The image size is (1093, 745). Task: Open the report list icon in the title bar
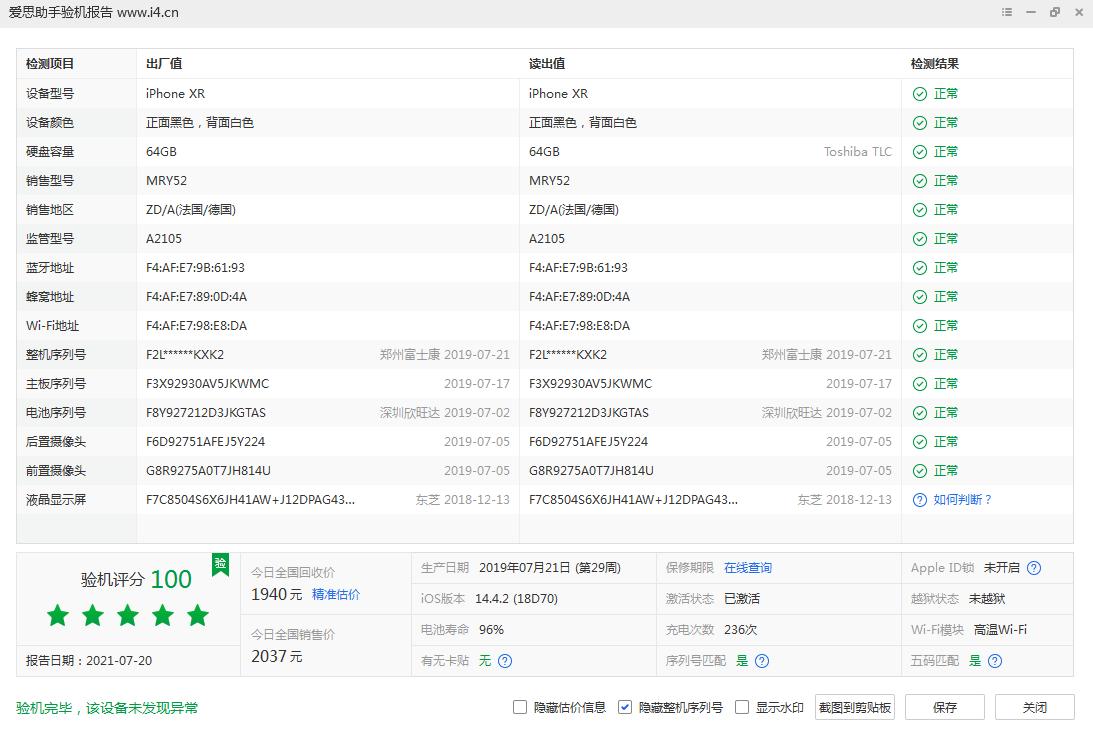pyautogui.click(x=1007, y=12)
